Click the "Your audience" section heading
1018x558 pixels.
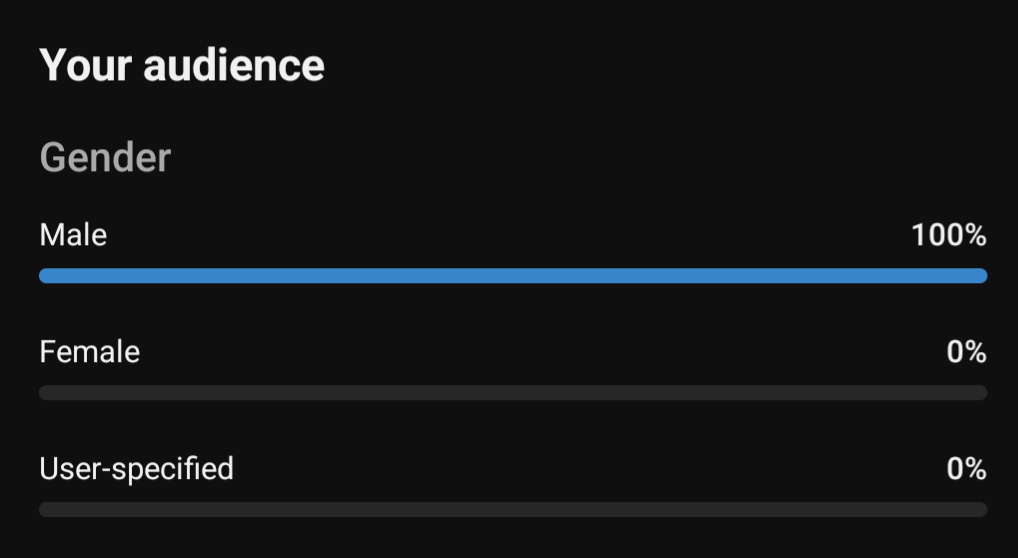[x=182, y=66]
